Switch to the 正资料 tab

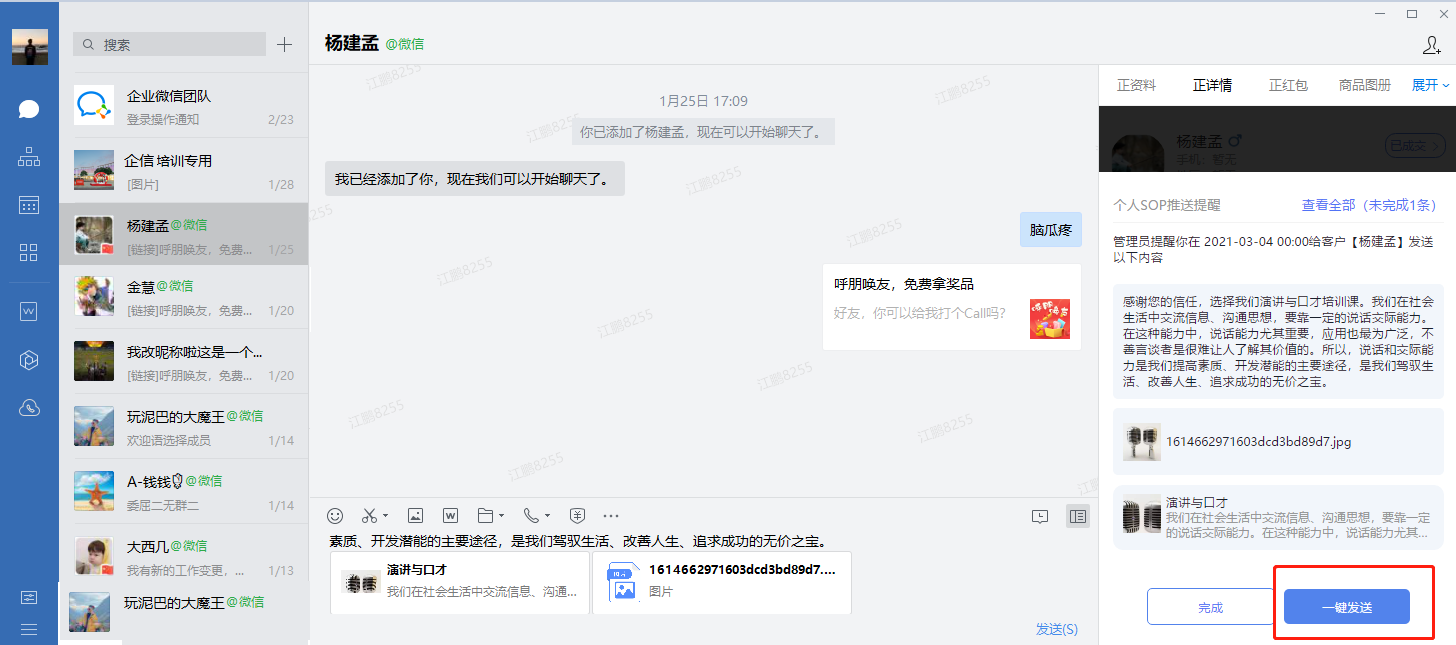pos(1136,85)
